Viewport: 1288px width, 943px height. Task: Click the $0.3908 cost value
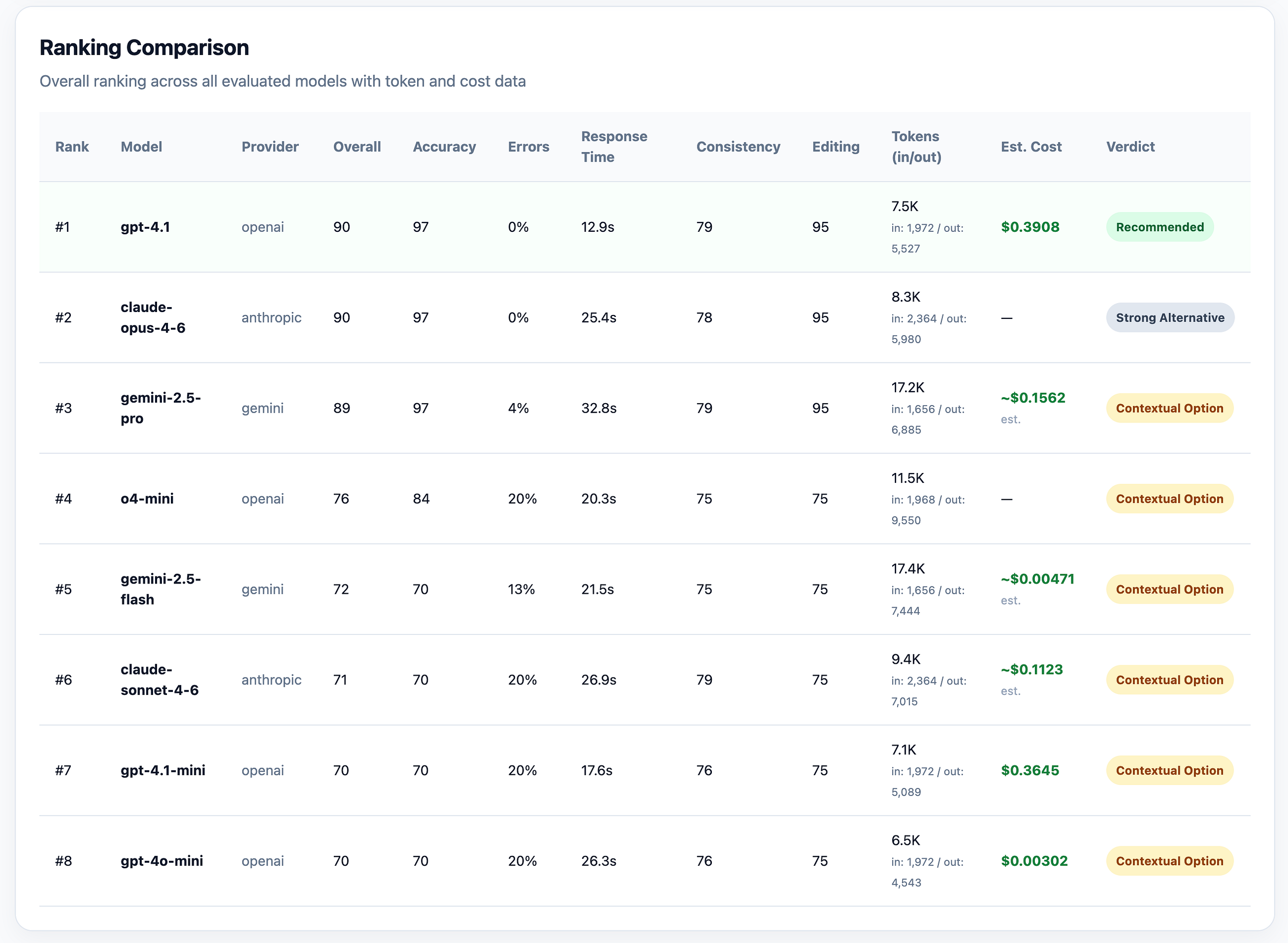click(1030, 227)
